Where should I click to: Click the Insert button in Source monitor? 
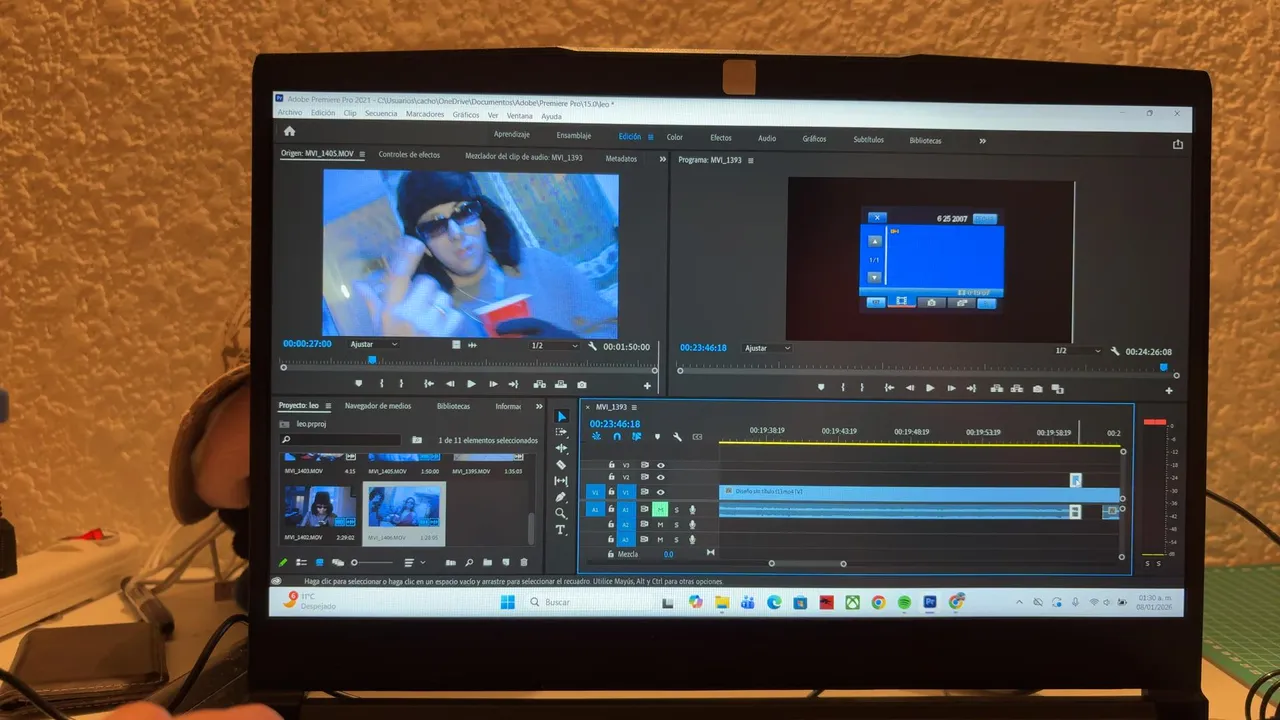point(540,384)
